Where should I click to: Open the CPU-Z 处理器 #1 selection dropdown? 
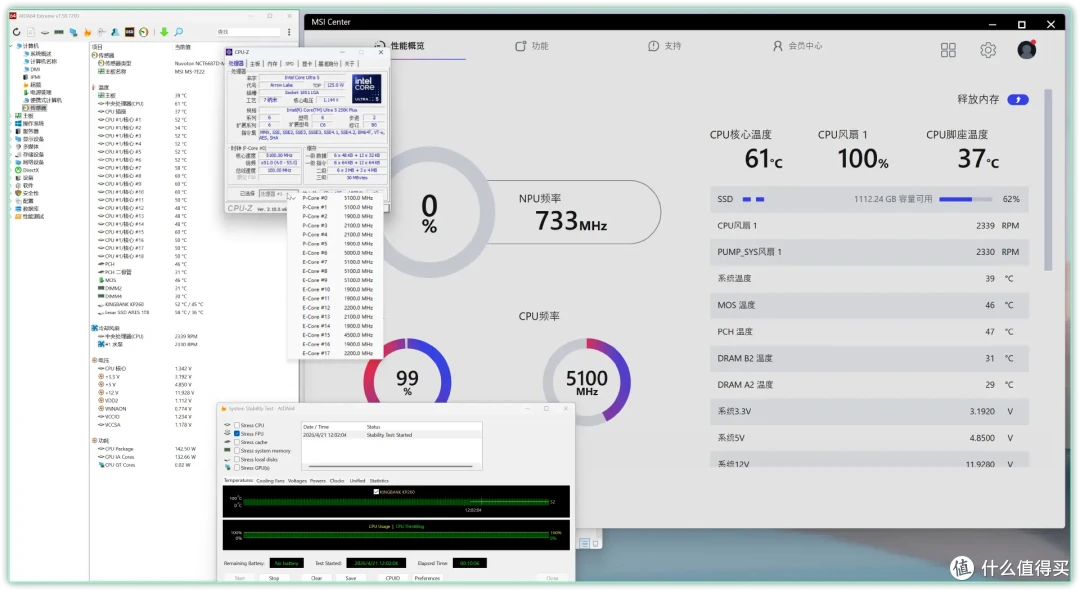point(278,194)
